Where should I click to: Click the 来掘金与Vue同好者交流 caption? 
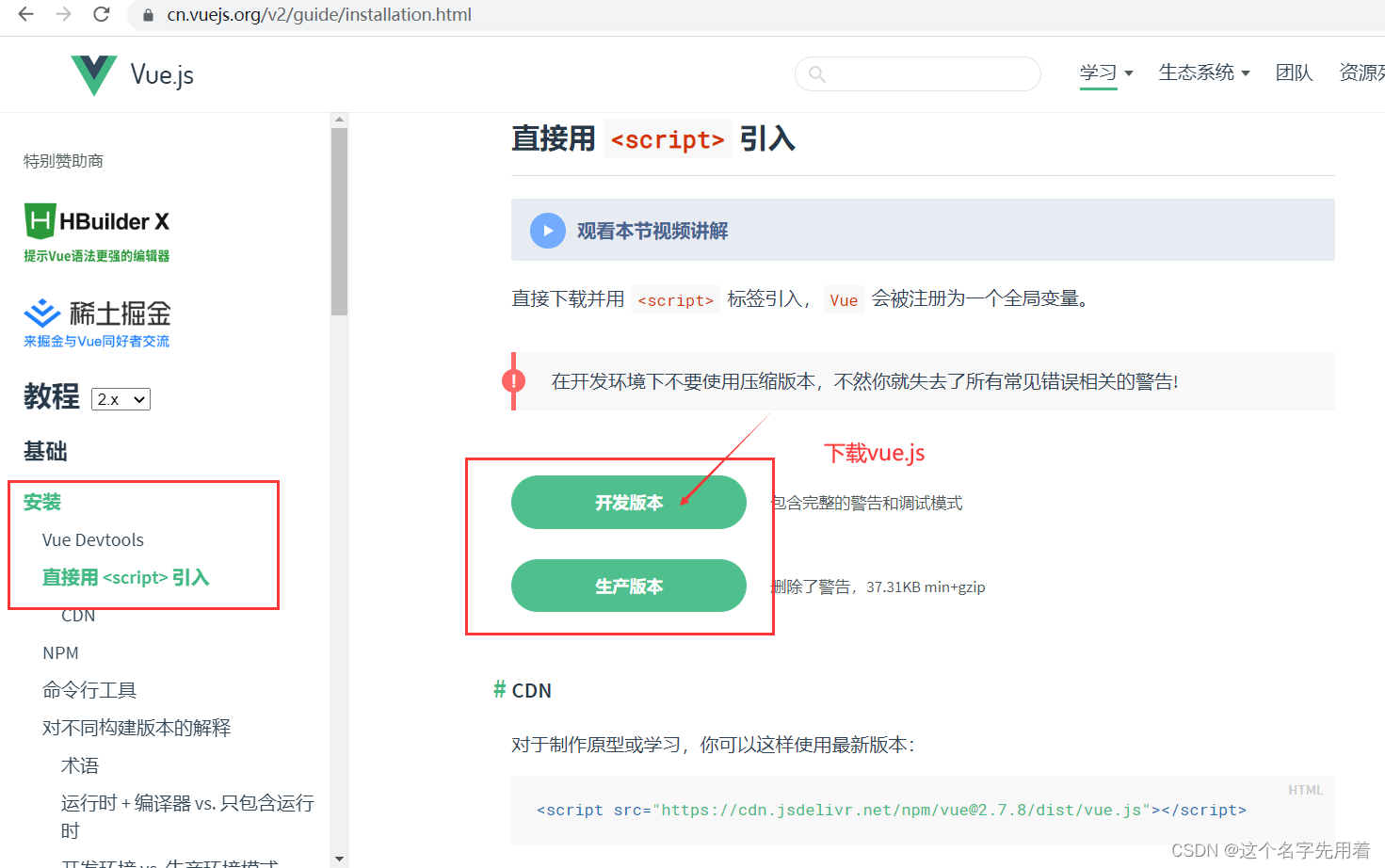97,341
